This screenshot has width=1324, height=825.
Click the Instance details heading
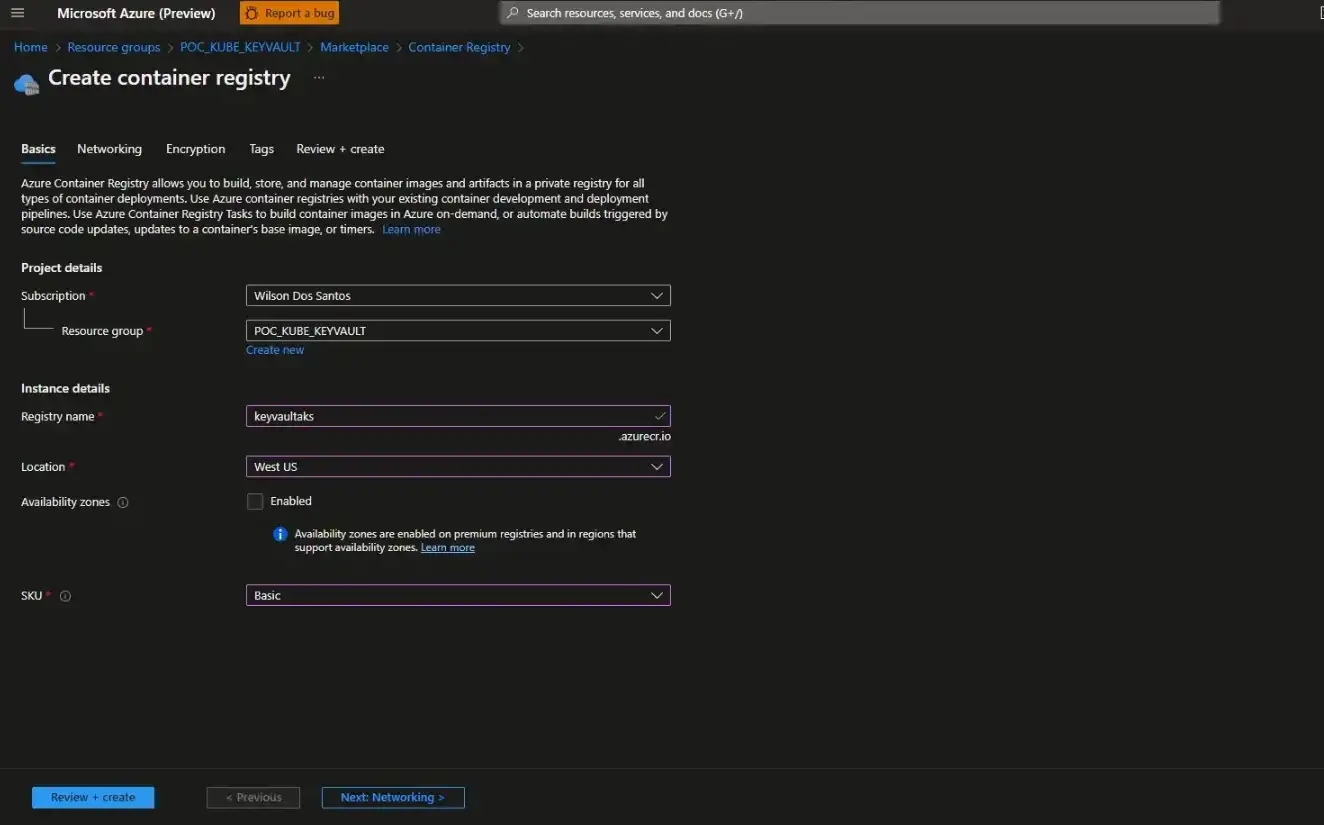65,388
